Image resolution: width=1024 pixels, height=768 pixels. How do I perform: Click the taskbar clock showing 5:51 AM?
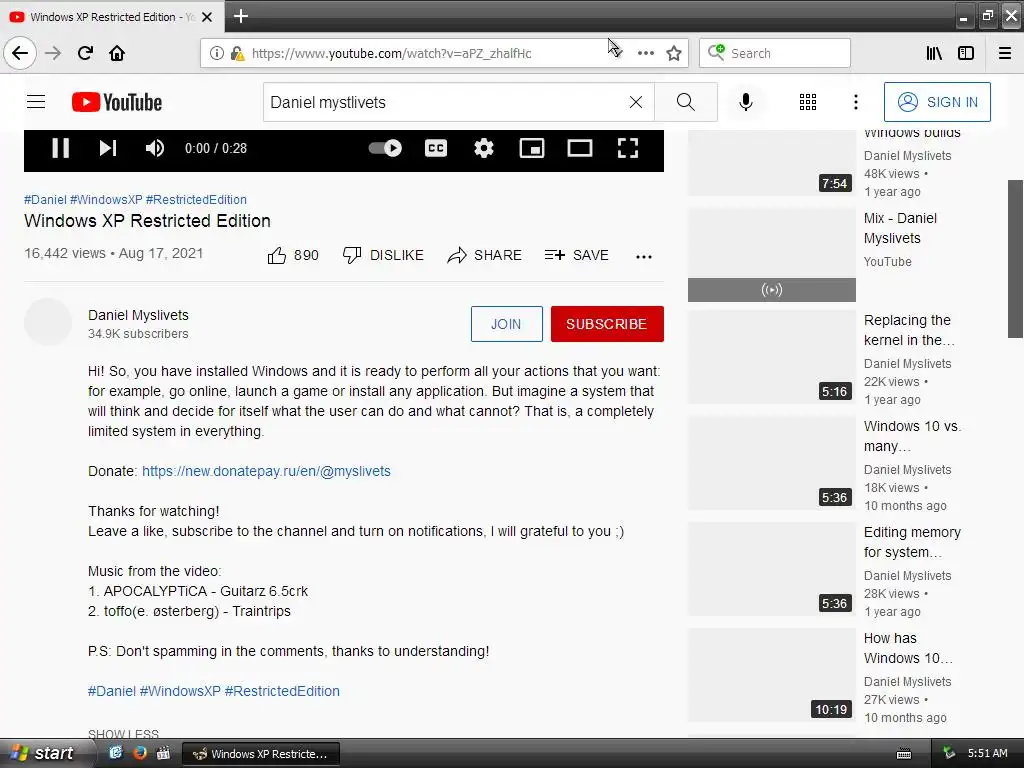(x=987, y=753)
